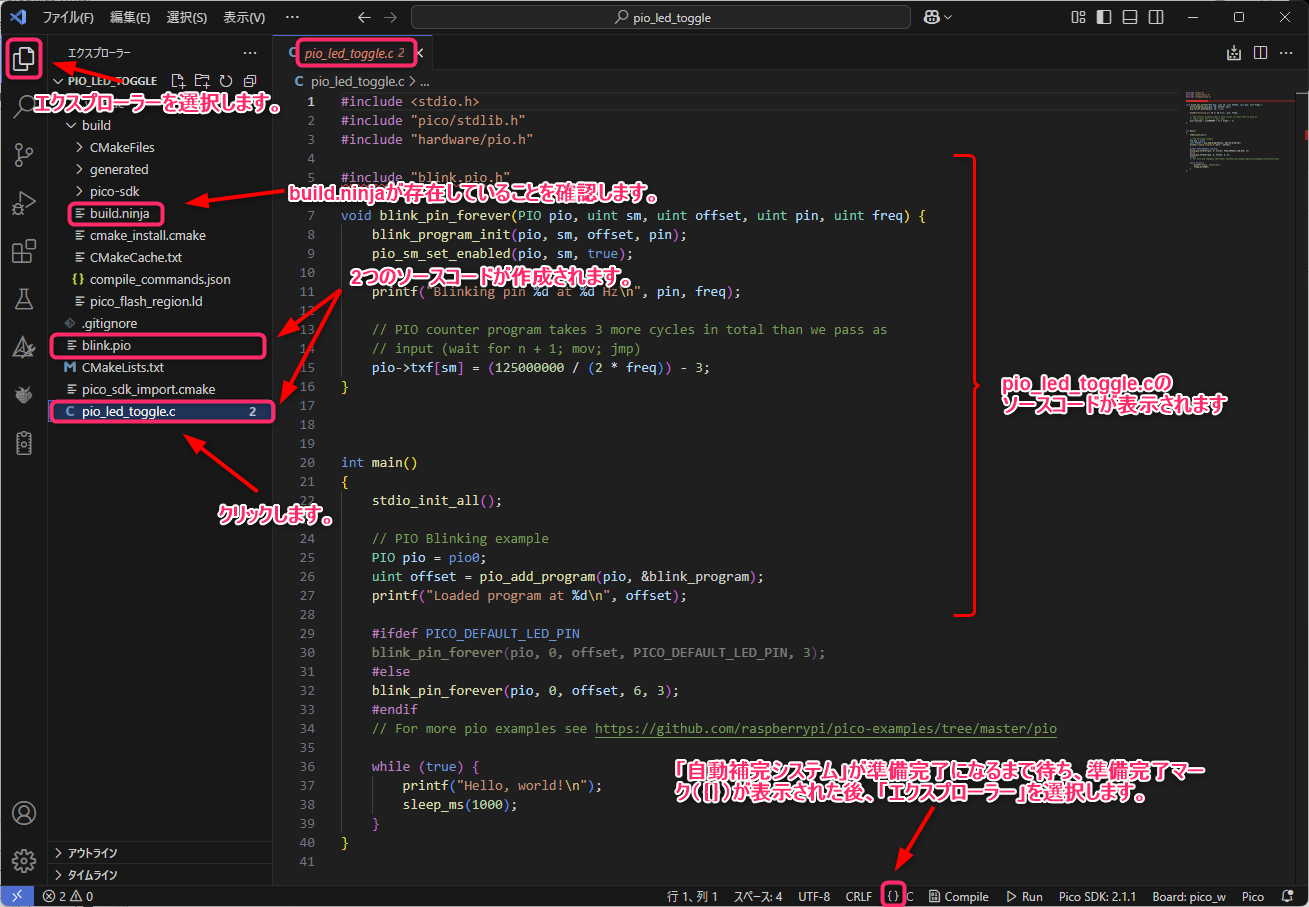
Task: Open the ファイル(F) menu
Action: click(68, 17)
